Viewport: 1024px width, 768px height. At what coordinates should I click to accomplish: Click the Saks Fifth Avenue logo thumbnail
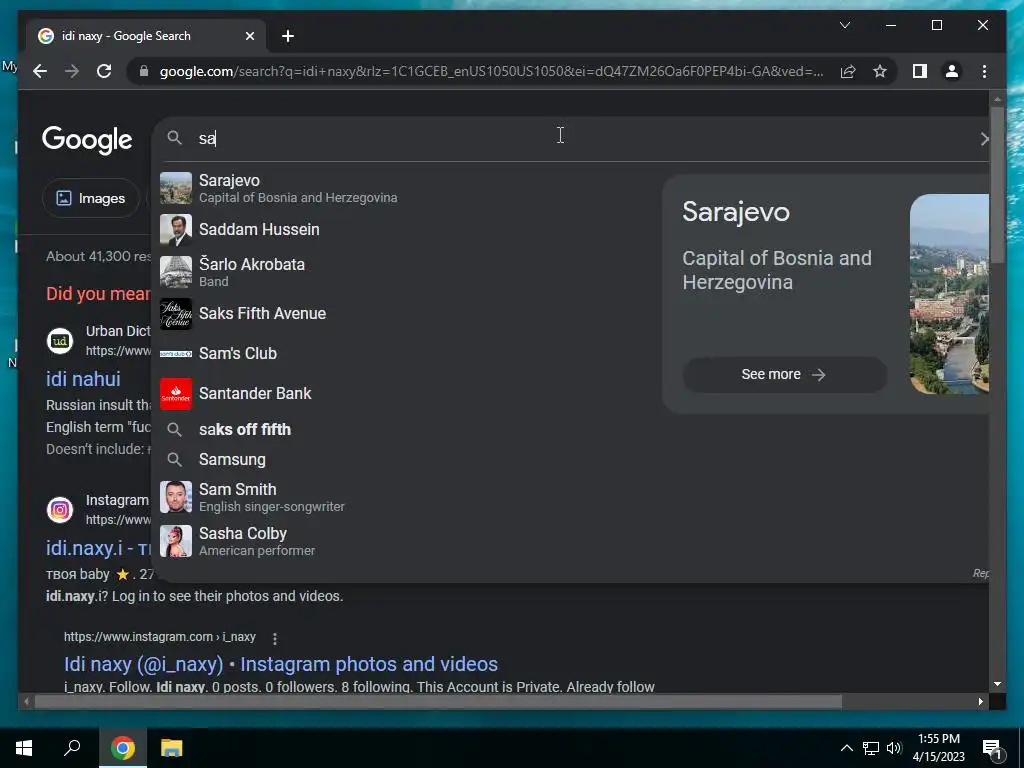pyautogui.click(x=176, y=313)
